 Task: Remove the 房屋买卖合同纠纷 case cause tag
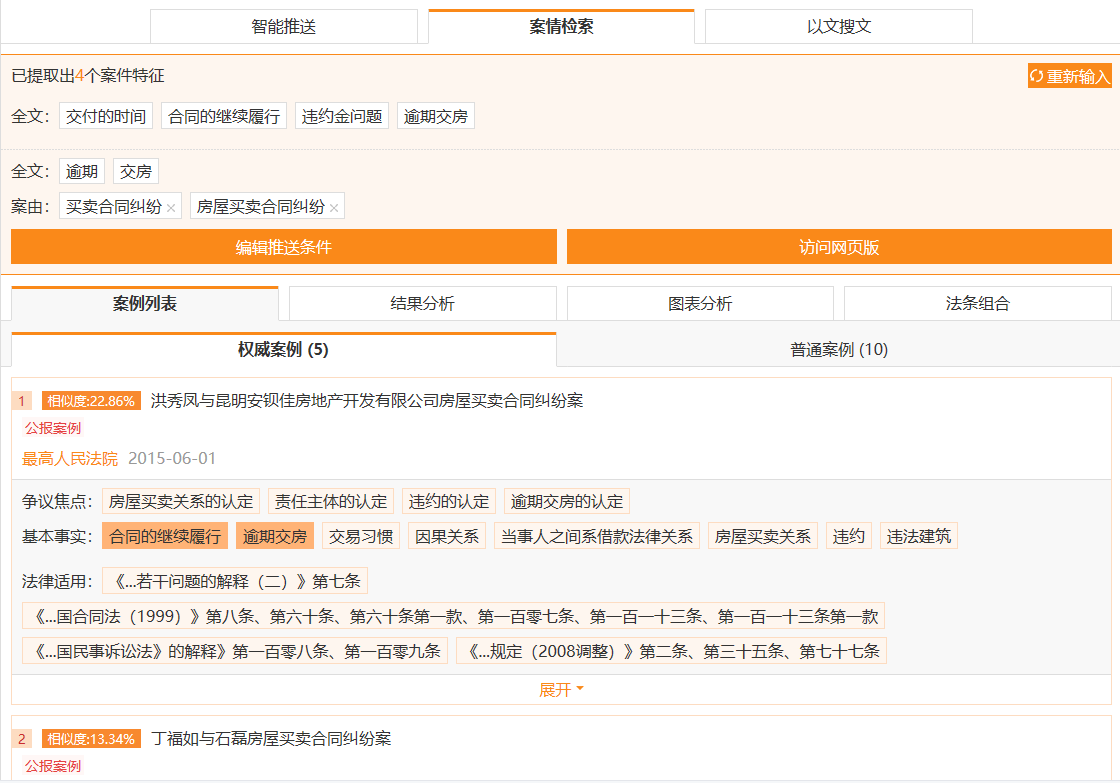(x=334, y=208)
